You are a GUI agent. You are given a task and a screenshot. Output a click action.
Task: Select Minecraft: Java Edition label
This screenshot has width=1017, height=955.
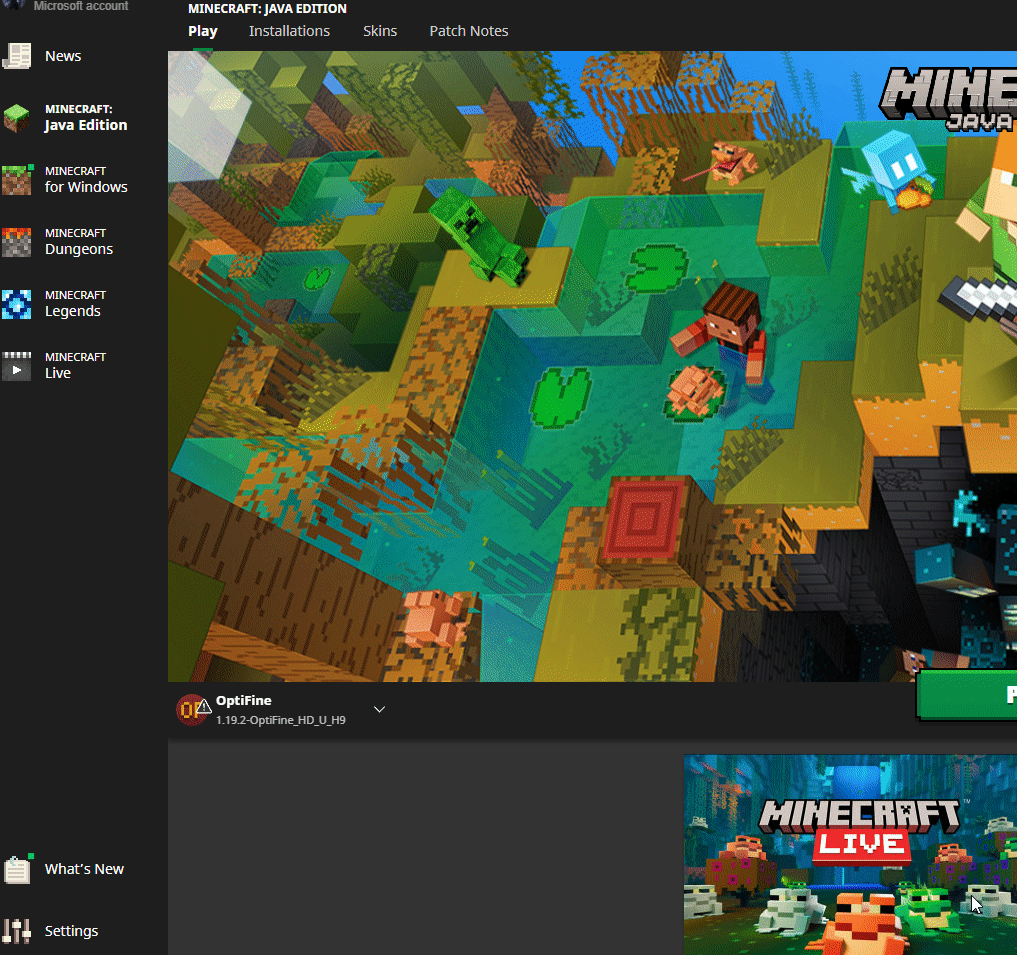pyautogui.click(x=86, y=117)
